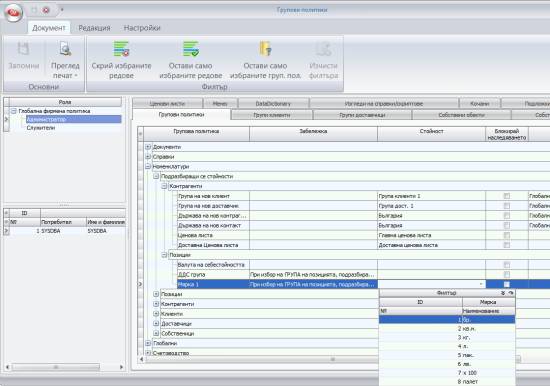Expand the Собственици node
This screenshot has height=386, width=550.
[x=156, y=333]
